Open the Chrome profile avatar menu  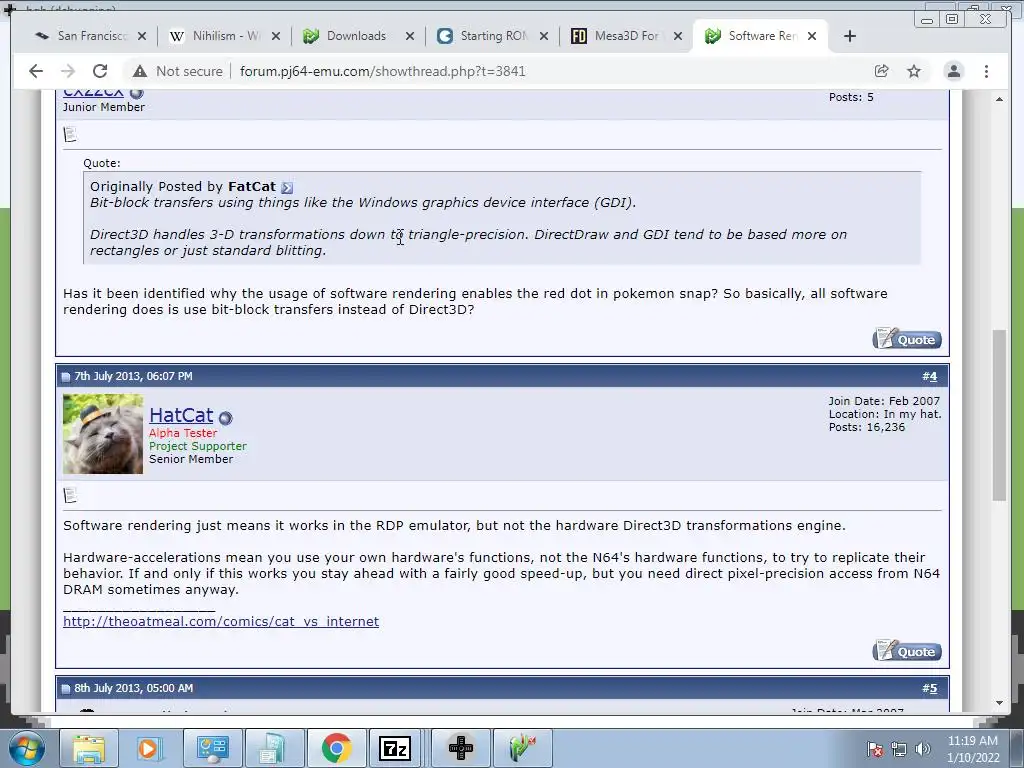coord(953,71)
